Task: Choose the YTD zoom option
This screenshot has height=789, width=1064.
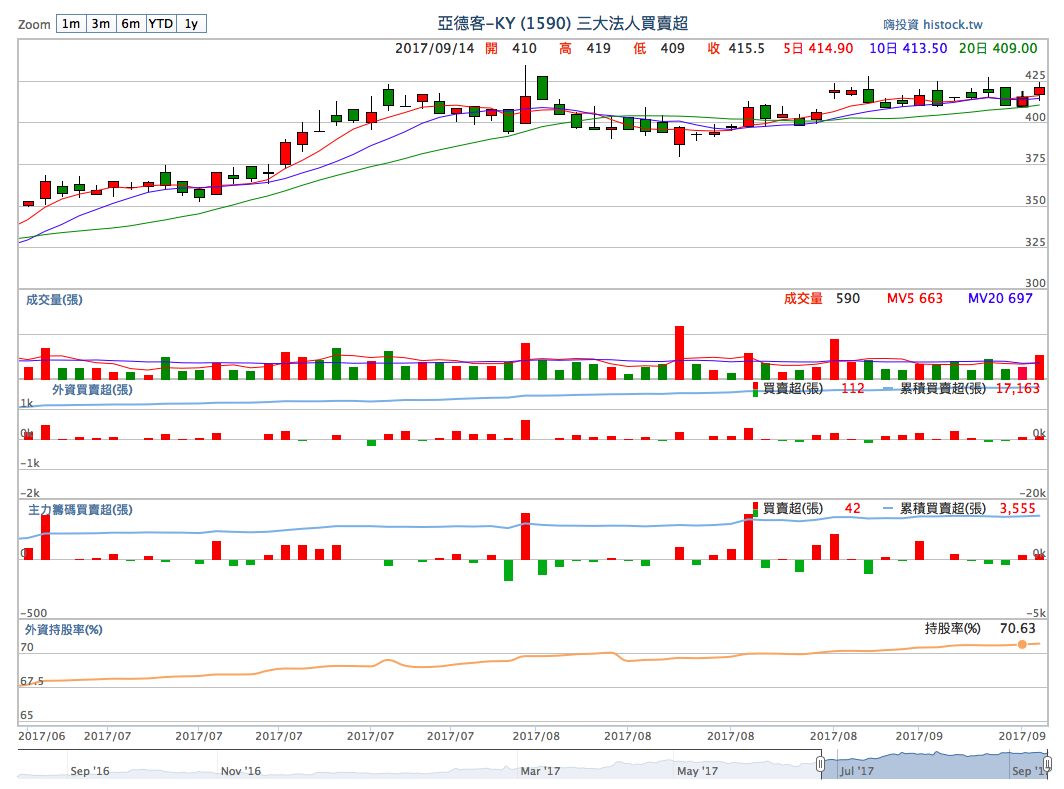Action: 160,24
